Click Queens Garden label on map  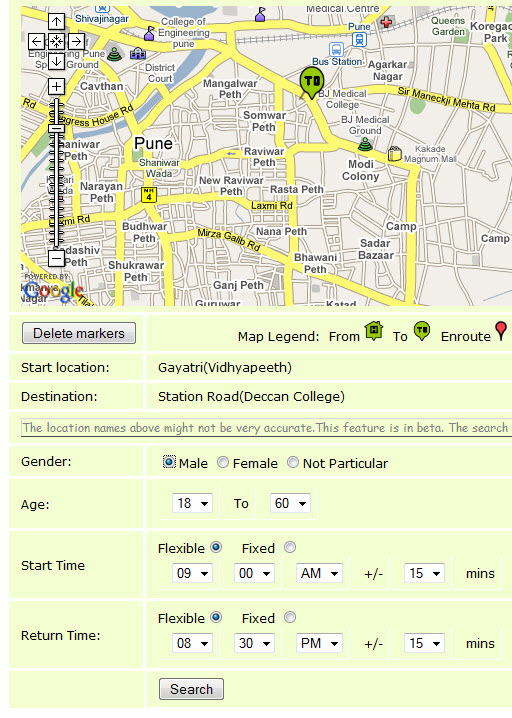click(448, 26)
